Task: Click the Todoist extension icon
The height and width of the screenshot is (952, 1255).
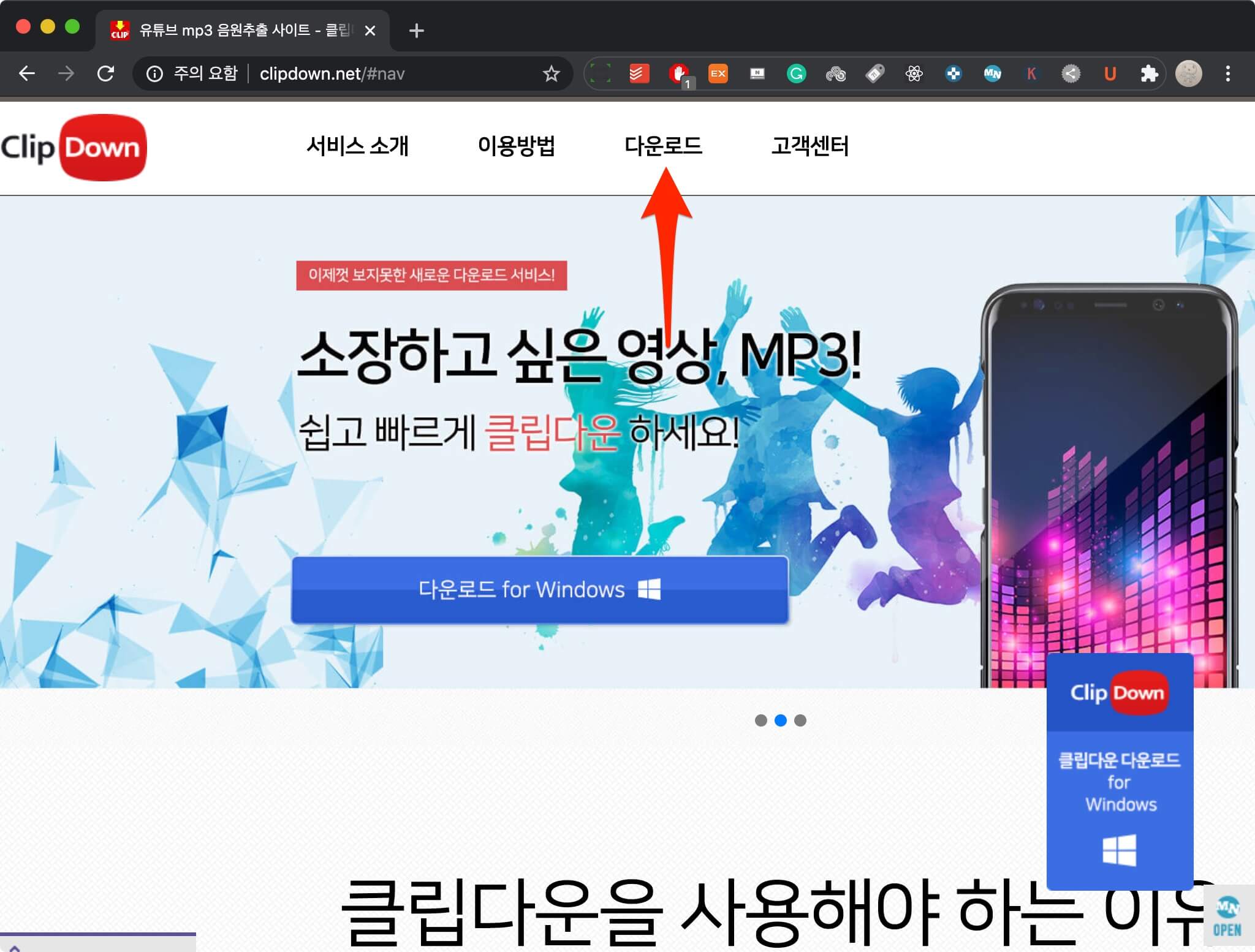Action: point(639,74)
